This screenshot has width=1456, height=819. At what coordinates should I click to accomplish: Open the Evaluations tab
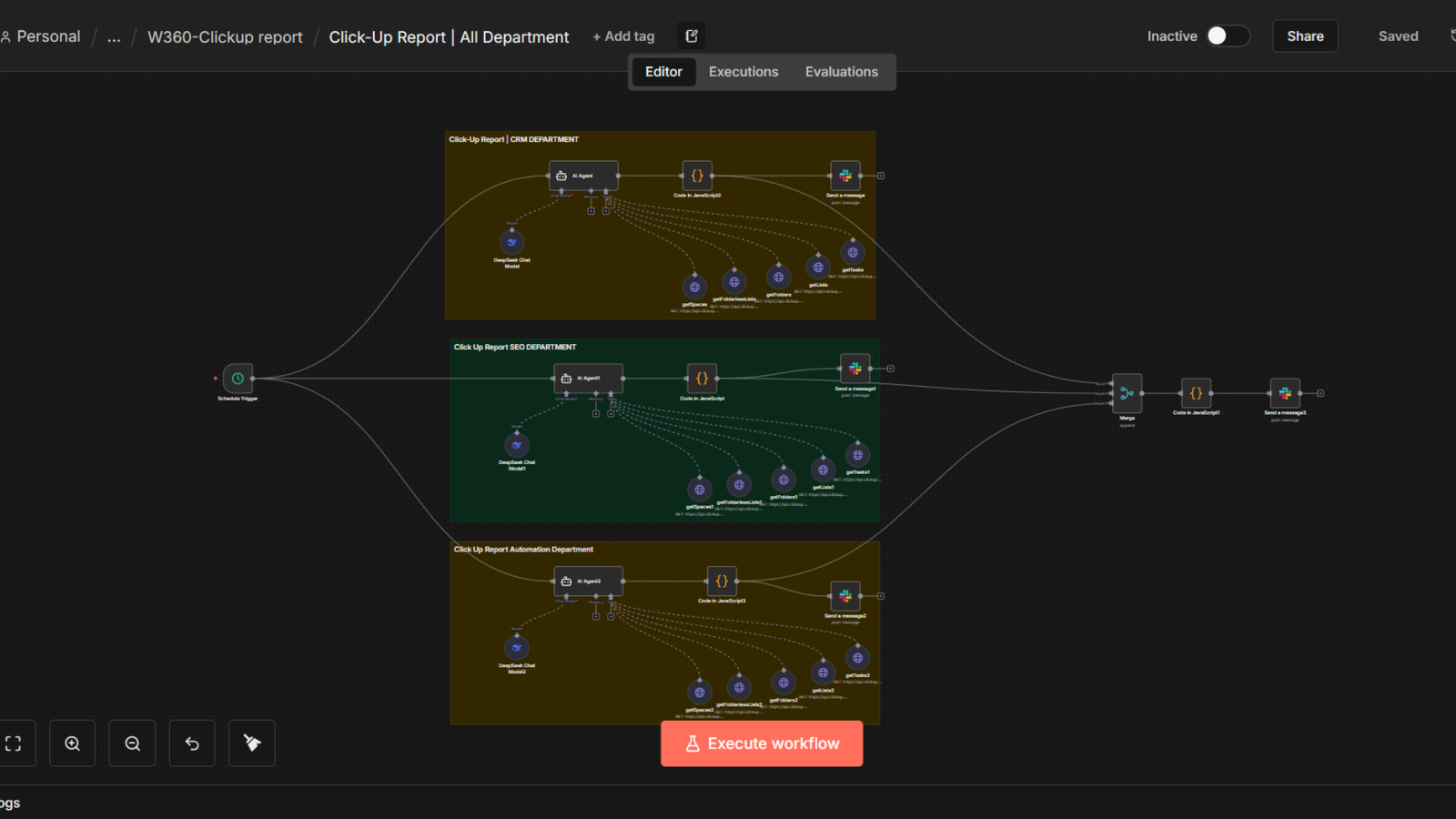(841, 72)
